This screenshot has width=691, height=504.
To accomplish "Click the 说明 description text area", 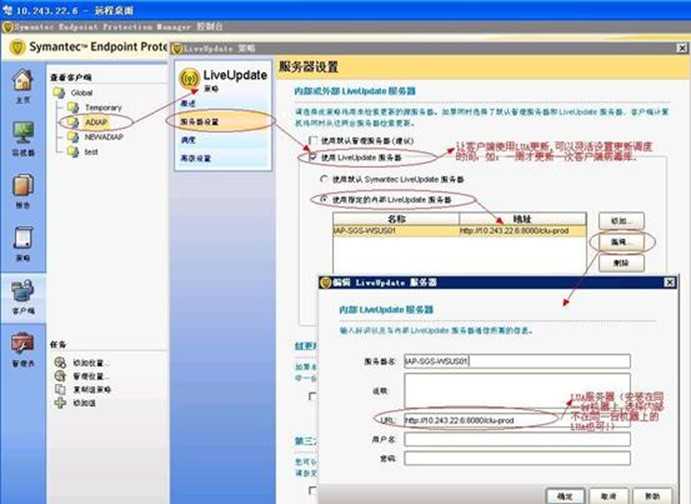I will click(x=517, y=391).
